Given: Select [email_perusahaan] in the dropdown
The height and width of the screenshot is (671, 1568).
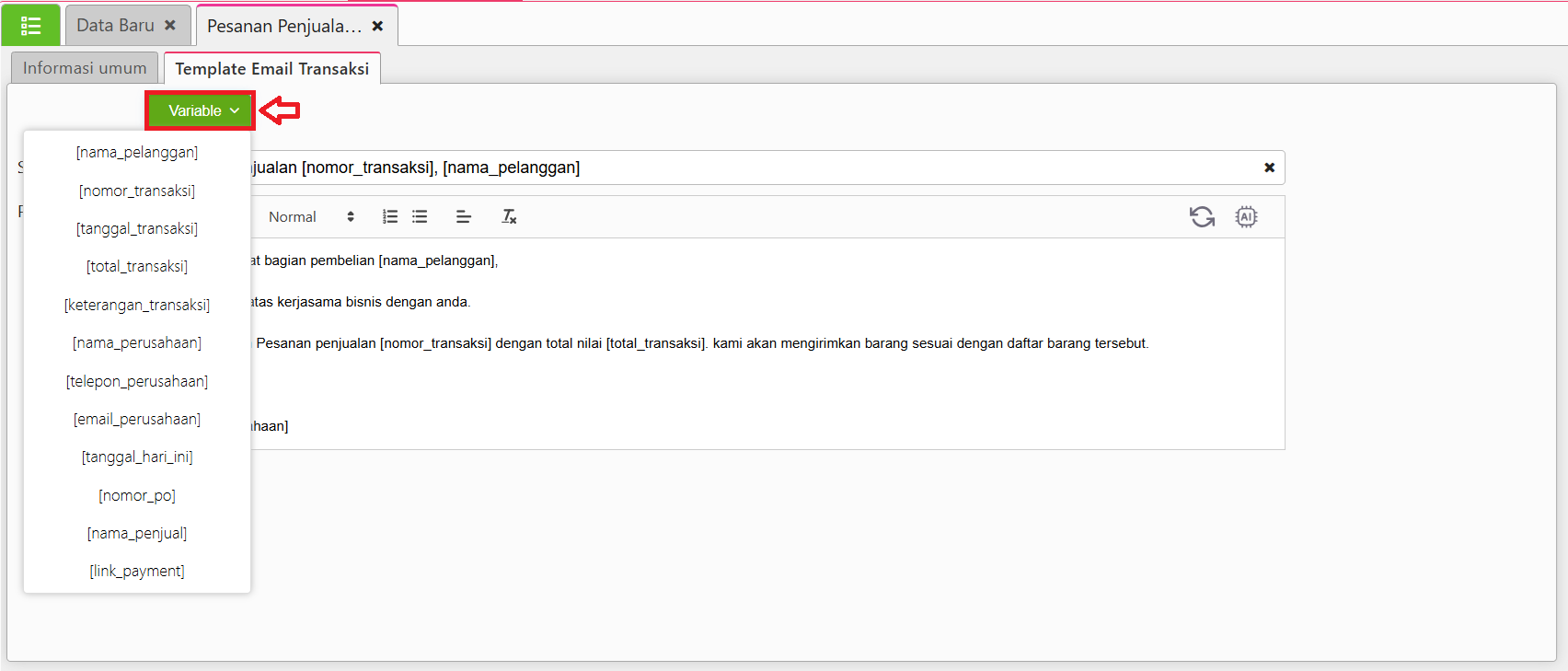Looking at the screenshot, I should (137, 419).
